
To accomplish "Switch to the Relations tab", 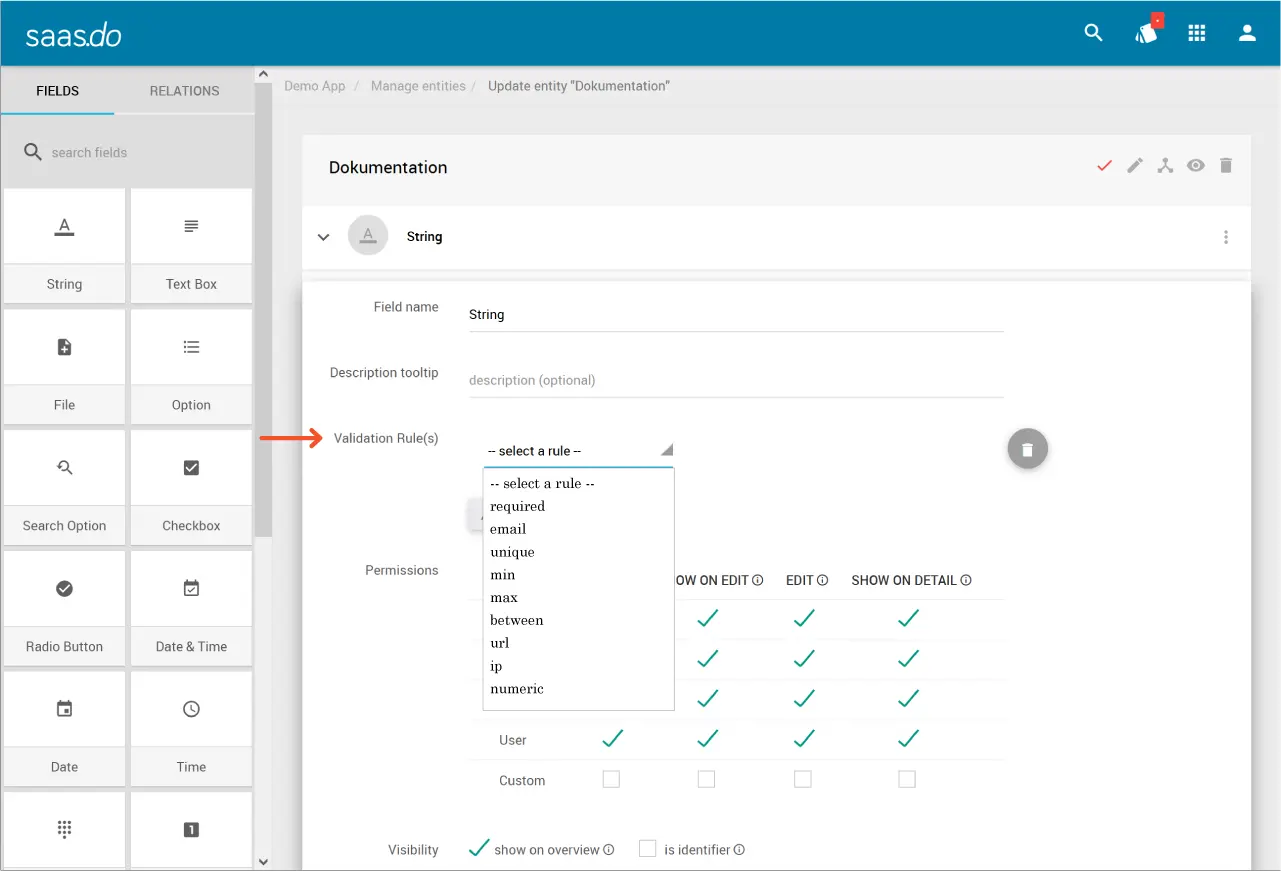I will tap(184, 91).
